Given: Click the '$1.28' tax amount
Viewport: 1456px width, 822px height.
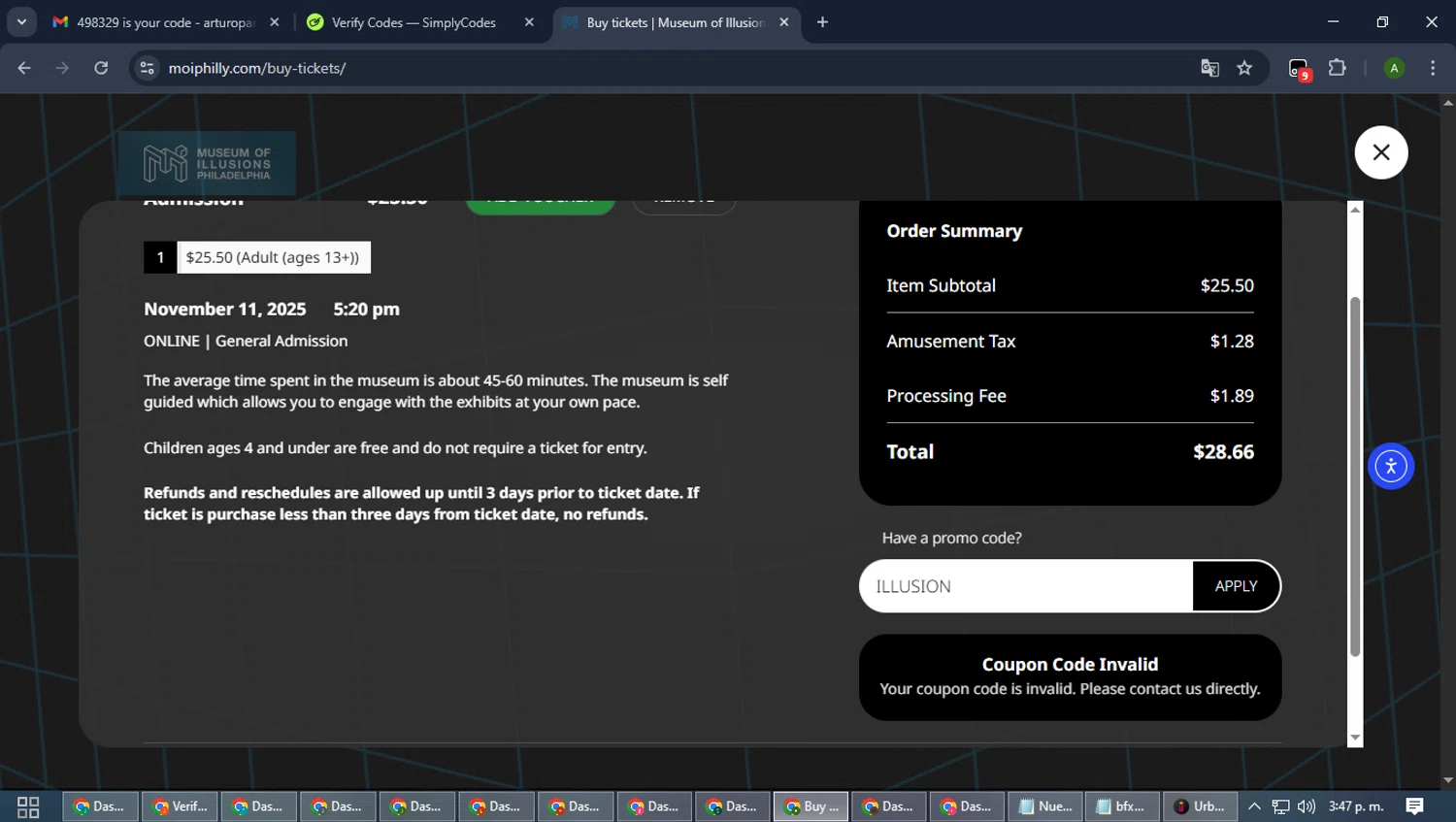Looking at the screenshot, I should [x=1232, y=341].
